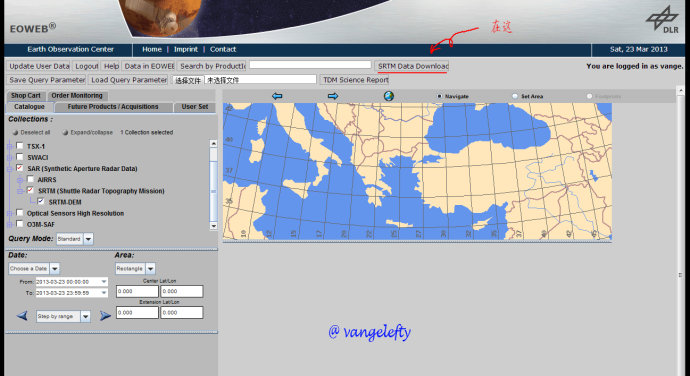Open TDM Science Report button
This screenshot has height=376, width=690.
356,80
